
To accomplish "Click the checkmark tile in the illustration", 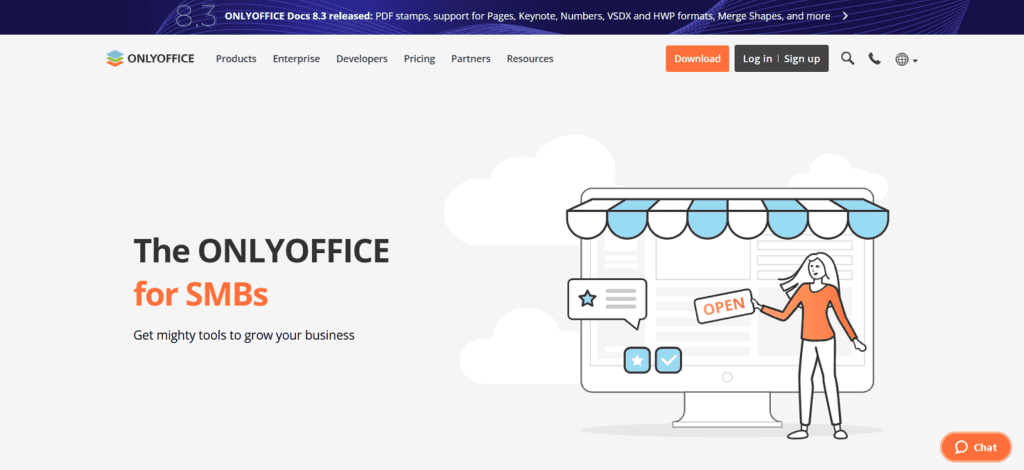I will click(668, 360).
